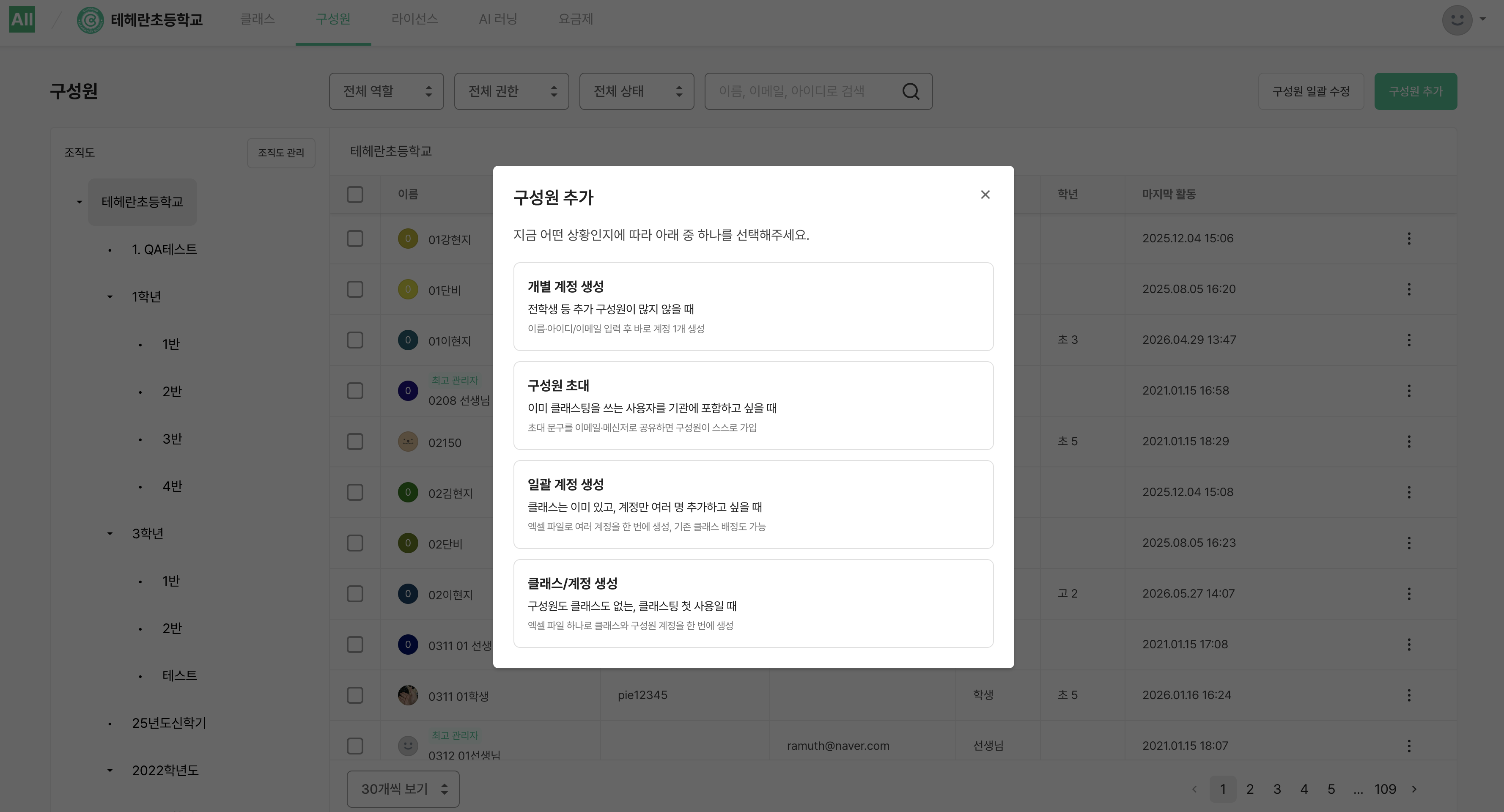Image resolution: width=1504 pixels, height=812 pixels.
Task: Go to page 109
Action: click(1385, 789)
